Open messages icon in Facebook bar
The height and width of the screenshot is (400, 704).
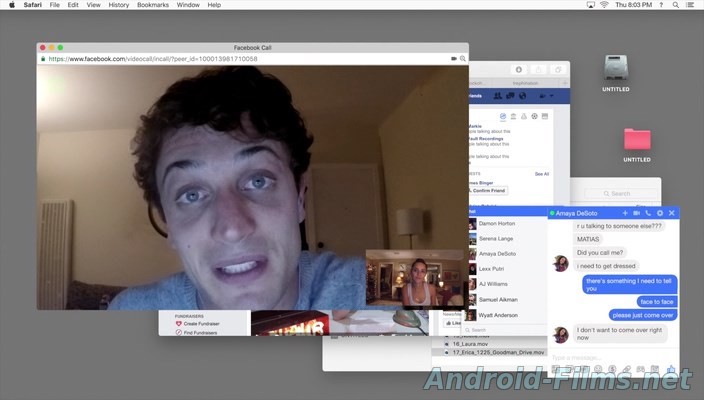510,96
